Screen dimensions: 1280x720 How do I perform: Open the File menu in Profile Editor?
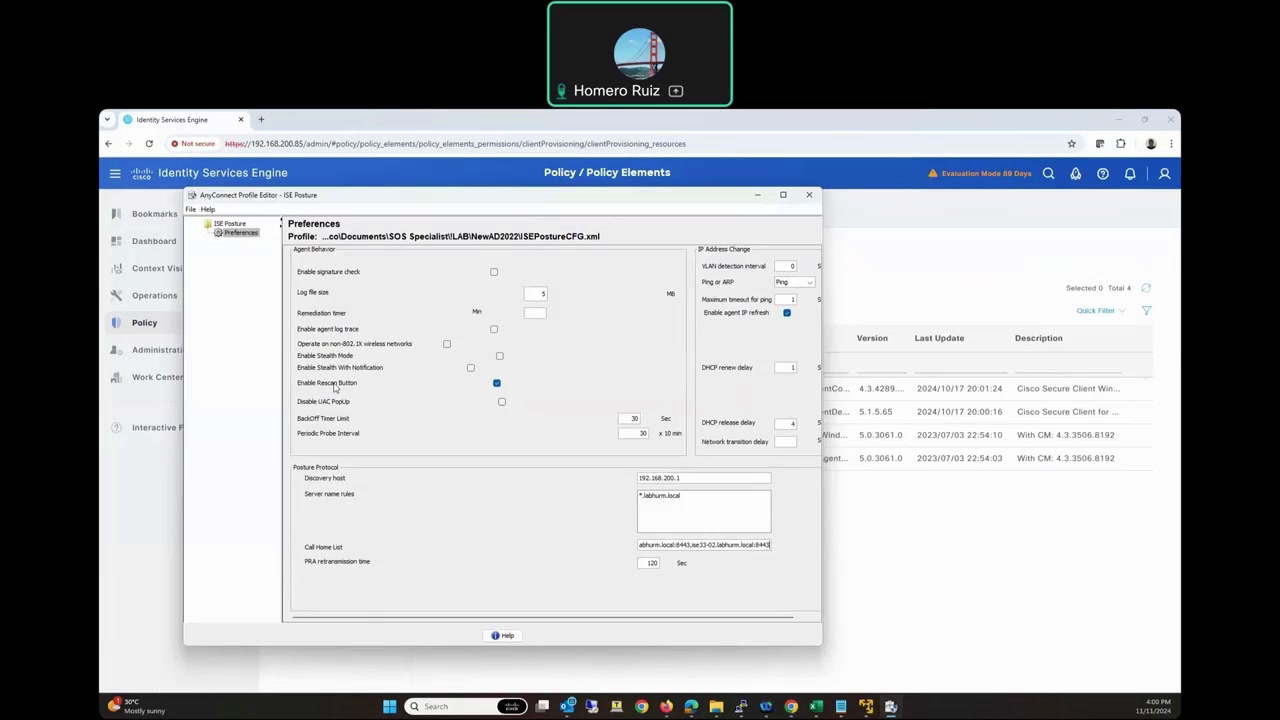tap(191, 209)
